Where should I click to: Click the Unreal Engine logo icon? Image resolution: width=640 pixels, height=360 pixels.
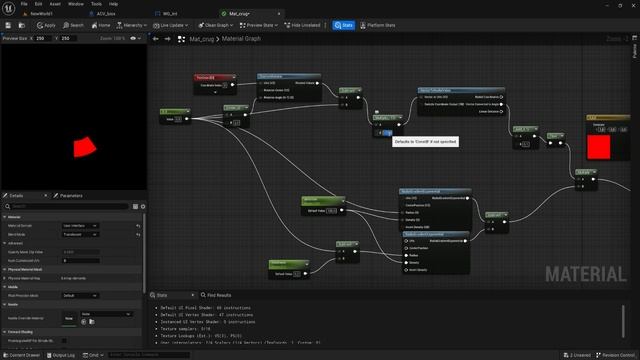pyautogui.click(x=8, y=8)
